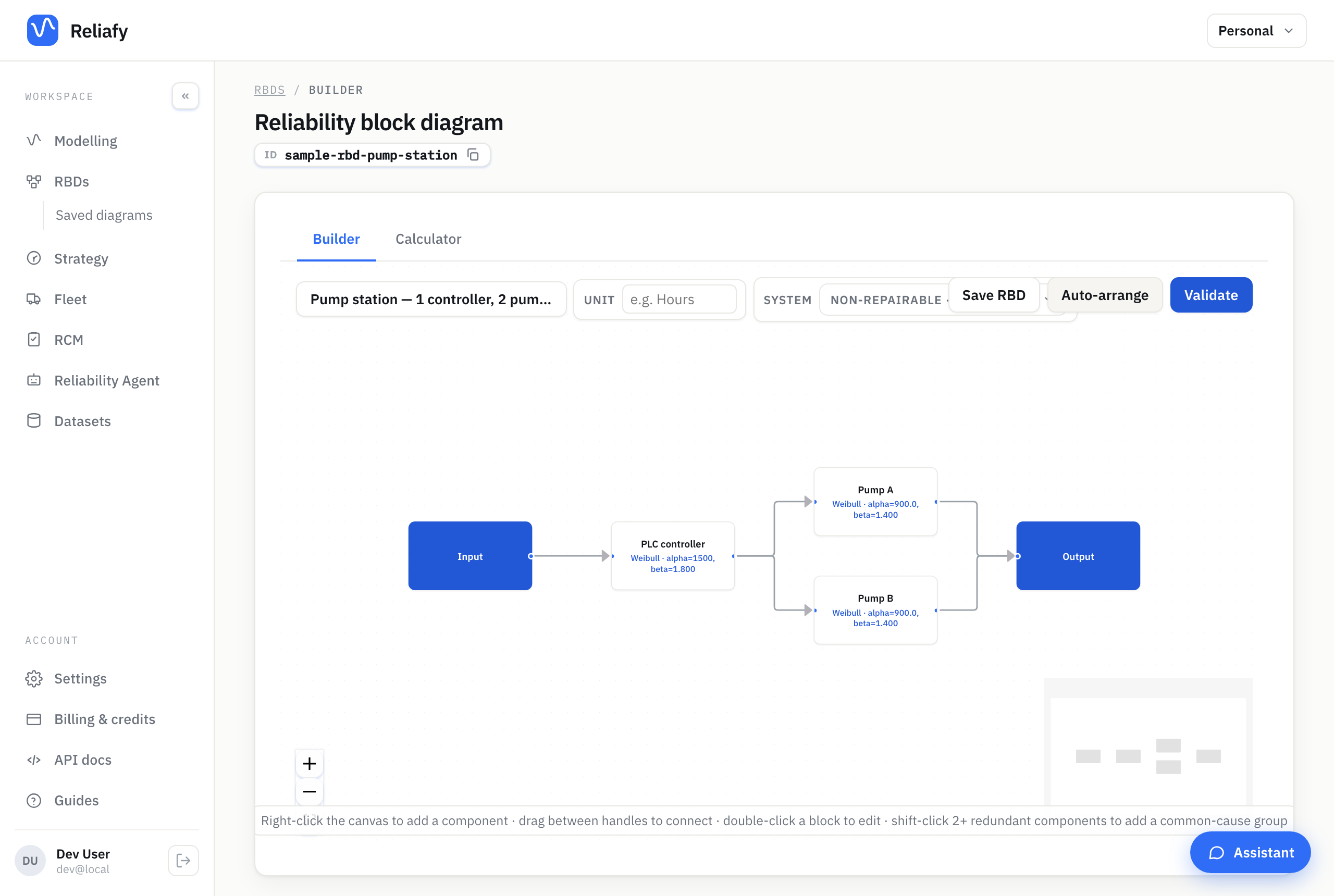Open Reliability Agent from sidebar
This screenshot has height=896, width=1334.
pos(106,381)
